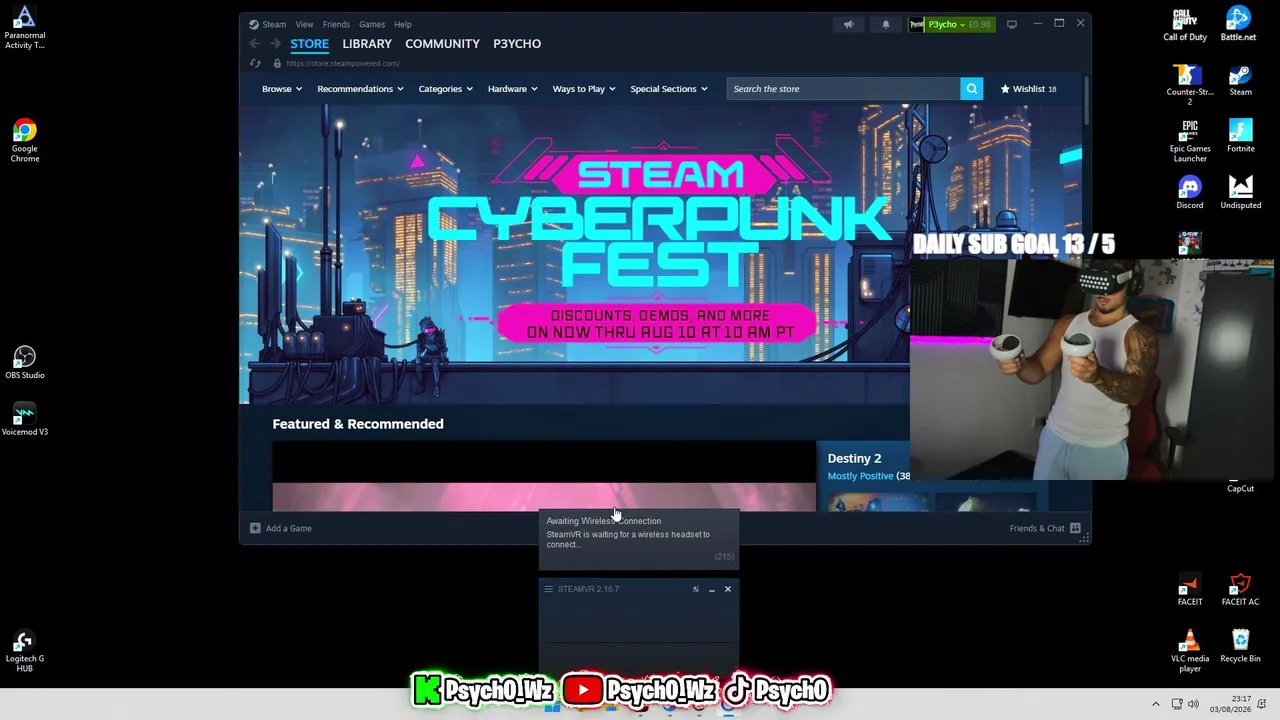Click the Steam search magnifier button

point(971,89)
